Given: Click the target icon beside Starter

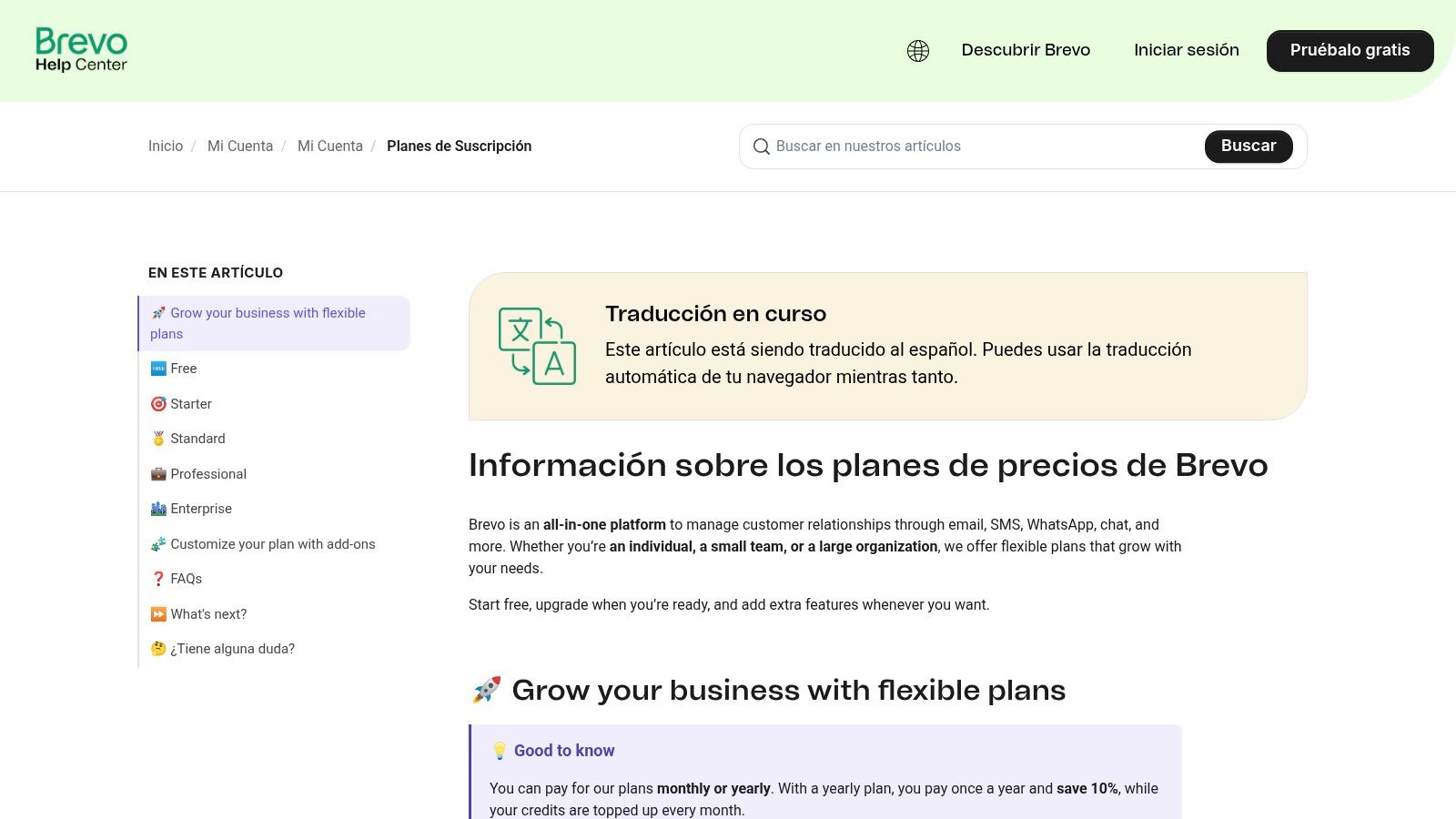Looking at the screenshot, I should click(x=158, y=404).
